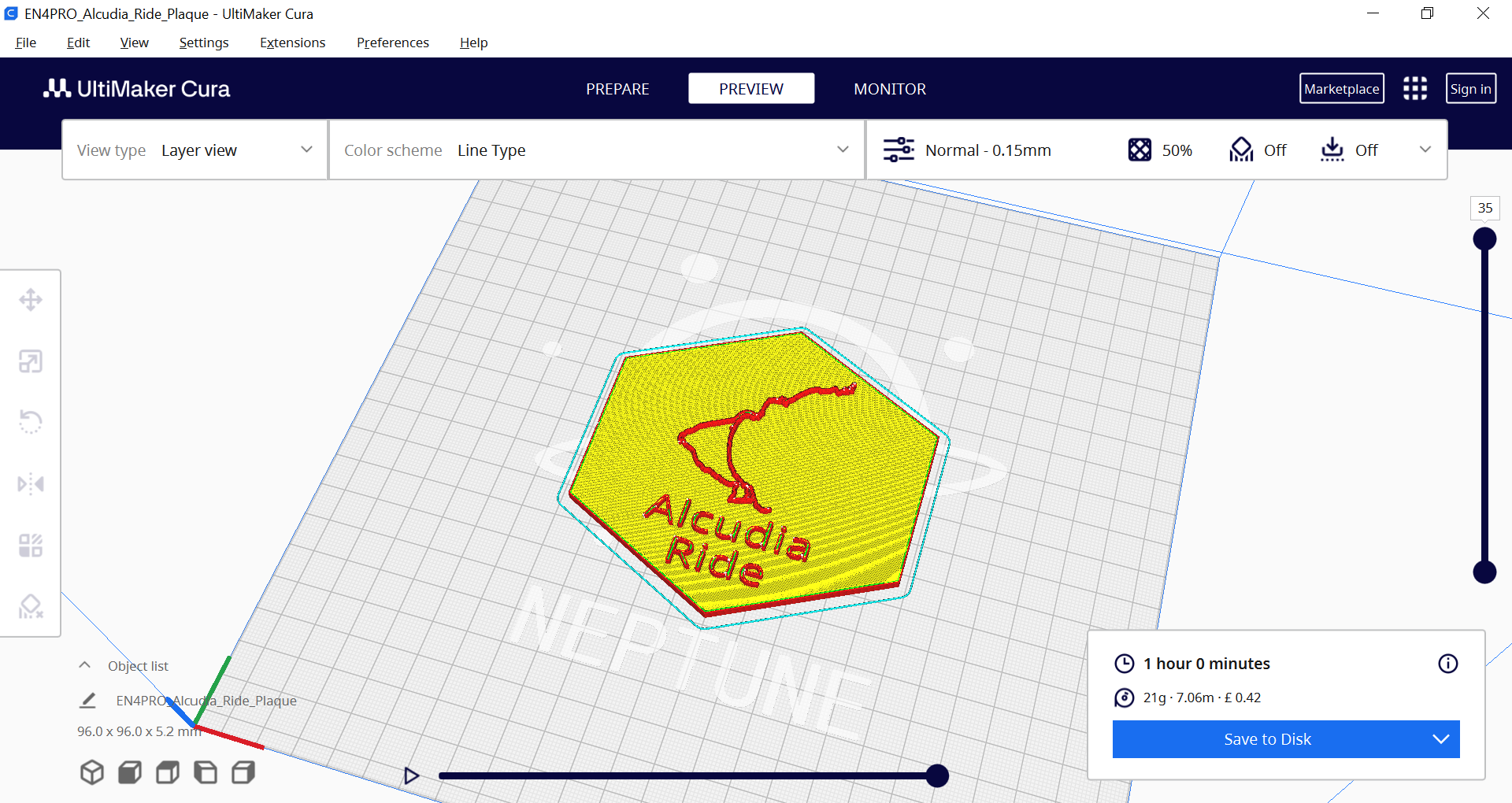Open the Marketplace

(1342, 89)
